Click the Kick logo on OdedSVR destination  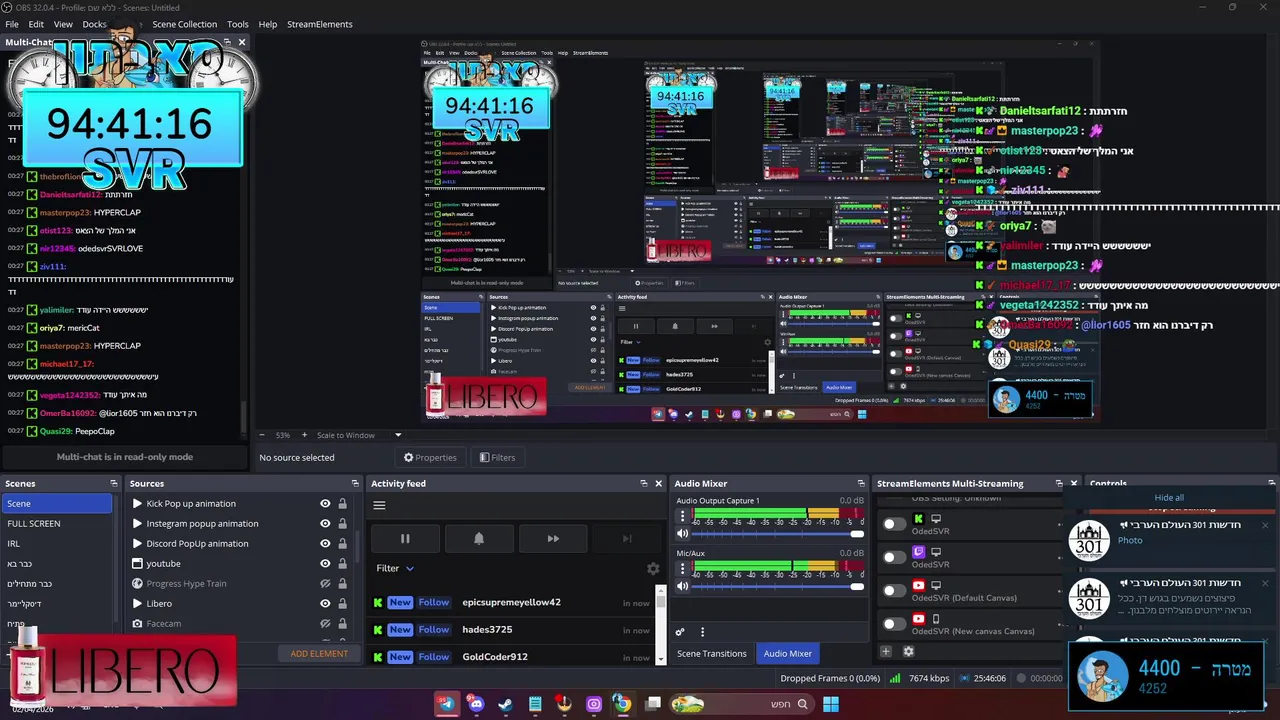click(919, 519)
